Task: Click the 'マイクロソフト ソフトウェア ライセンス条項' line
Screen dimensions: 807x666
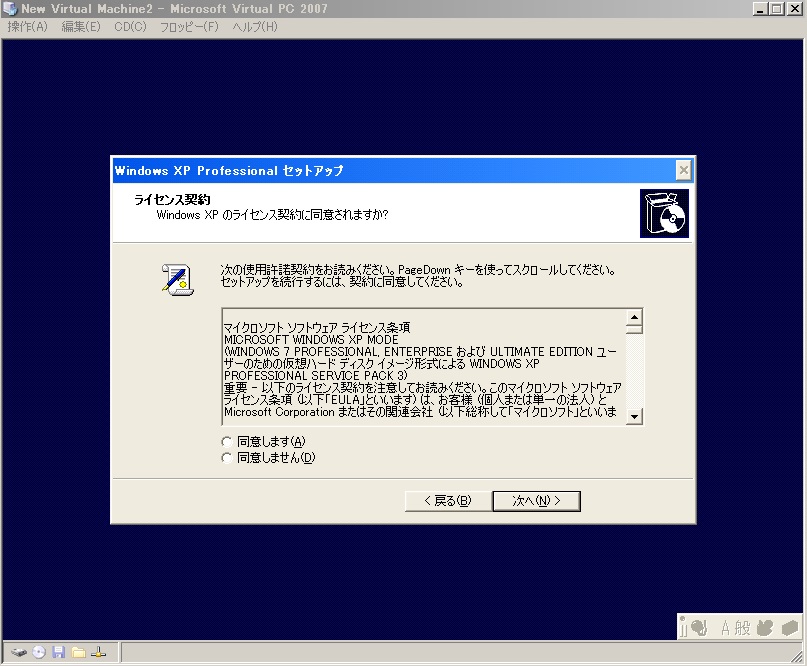Action: 317,327
